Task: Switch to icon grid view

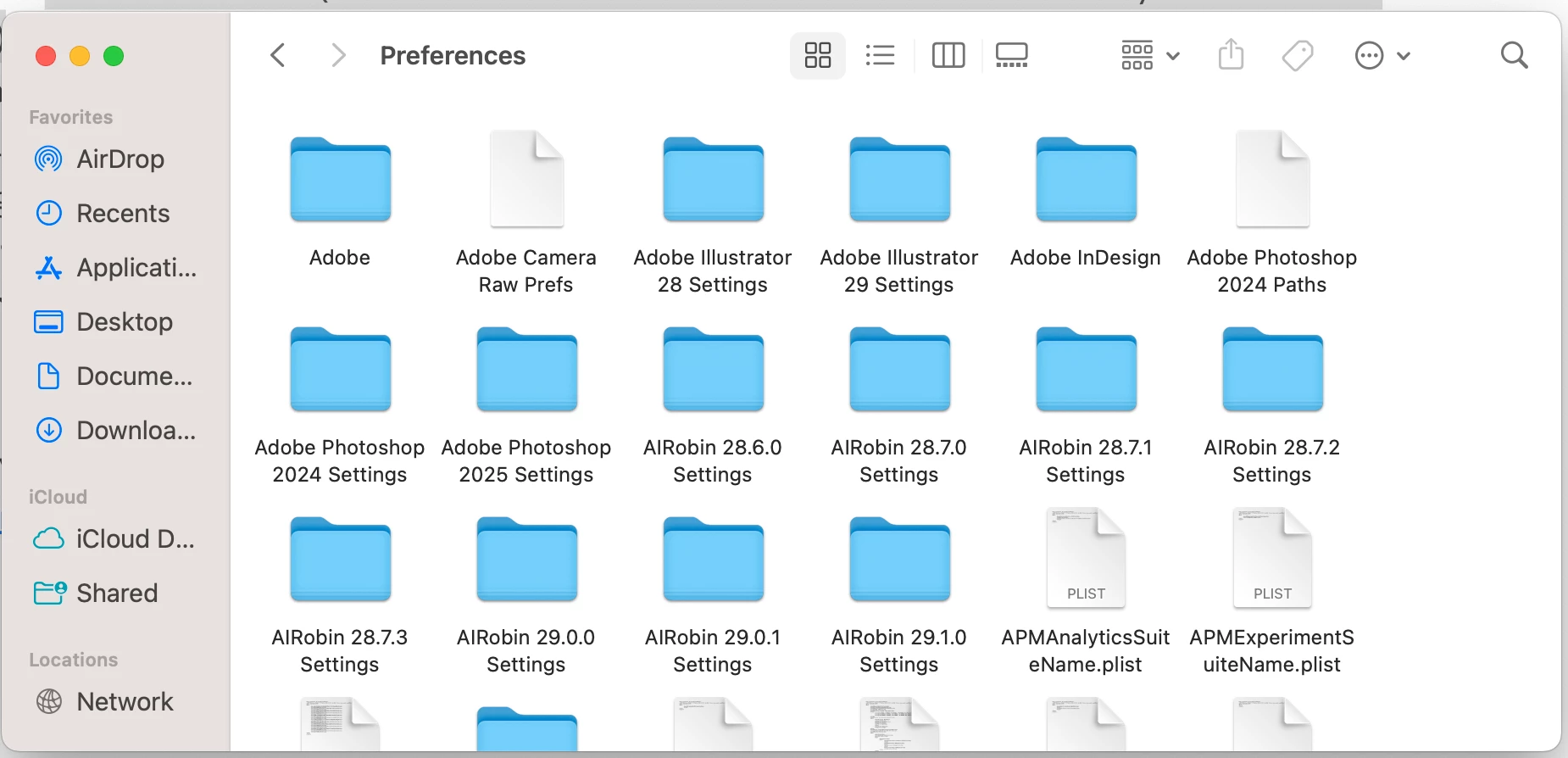Action: tap(818, 56)
